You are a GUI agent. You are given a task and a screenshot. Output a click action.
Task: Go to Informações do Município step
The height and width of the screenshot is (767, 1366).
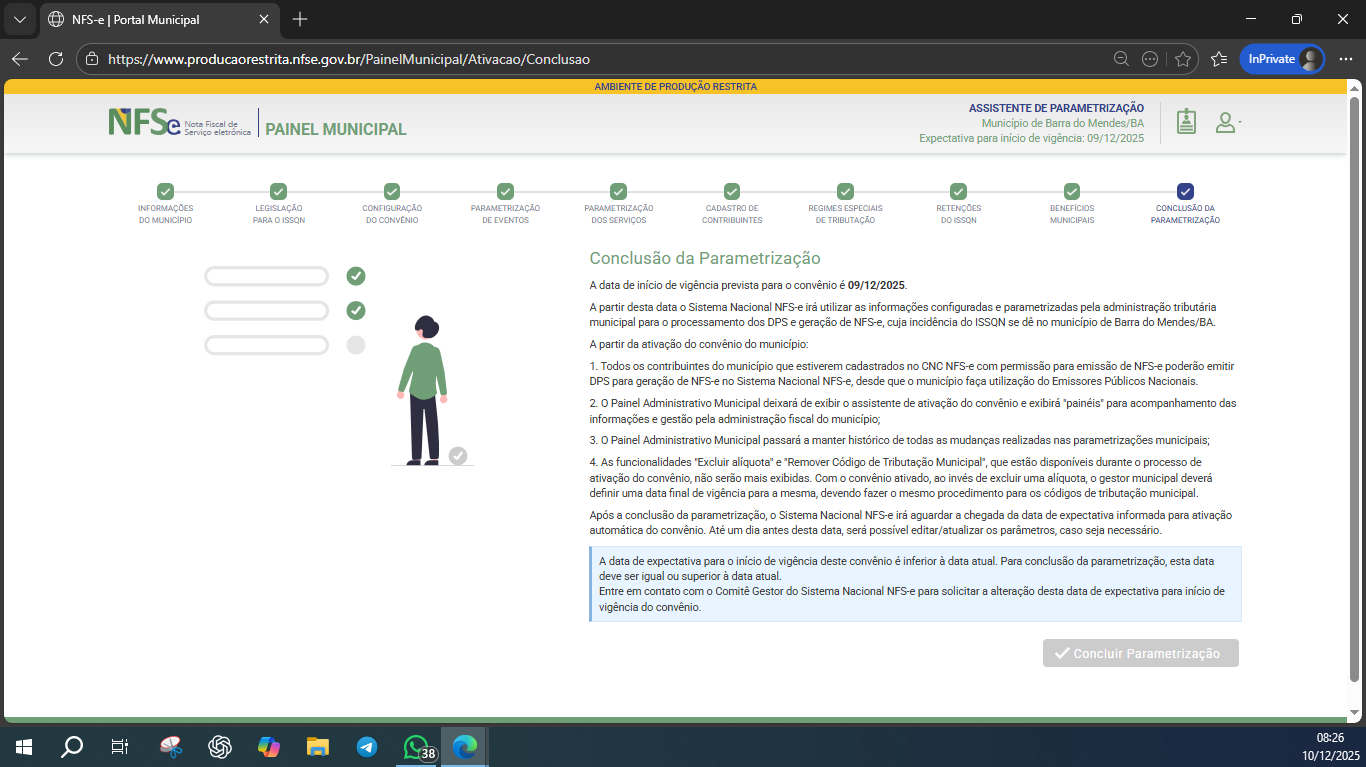(x=166, y=191)
